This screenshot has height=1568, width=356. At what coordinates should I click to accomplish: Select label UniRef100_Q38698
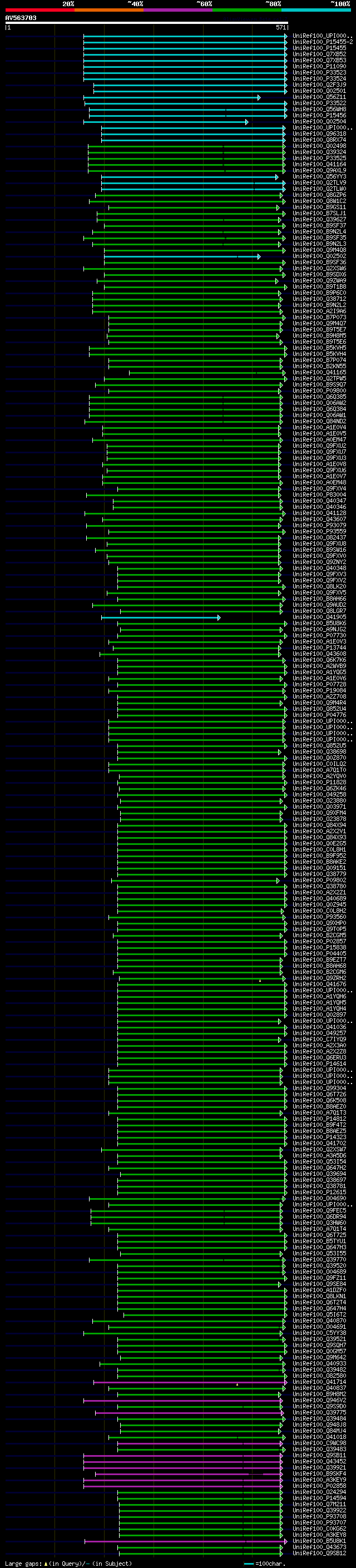[x=319, y=752]
